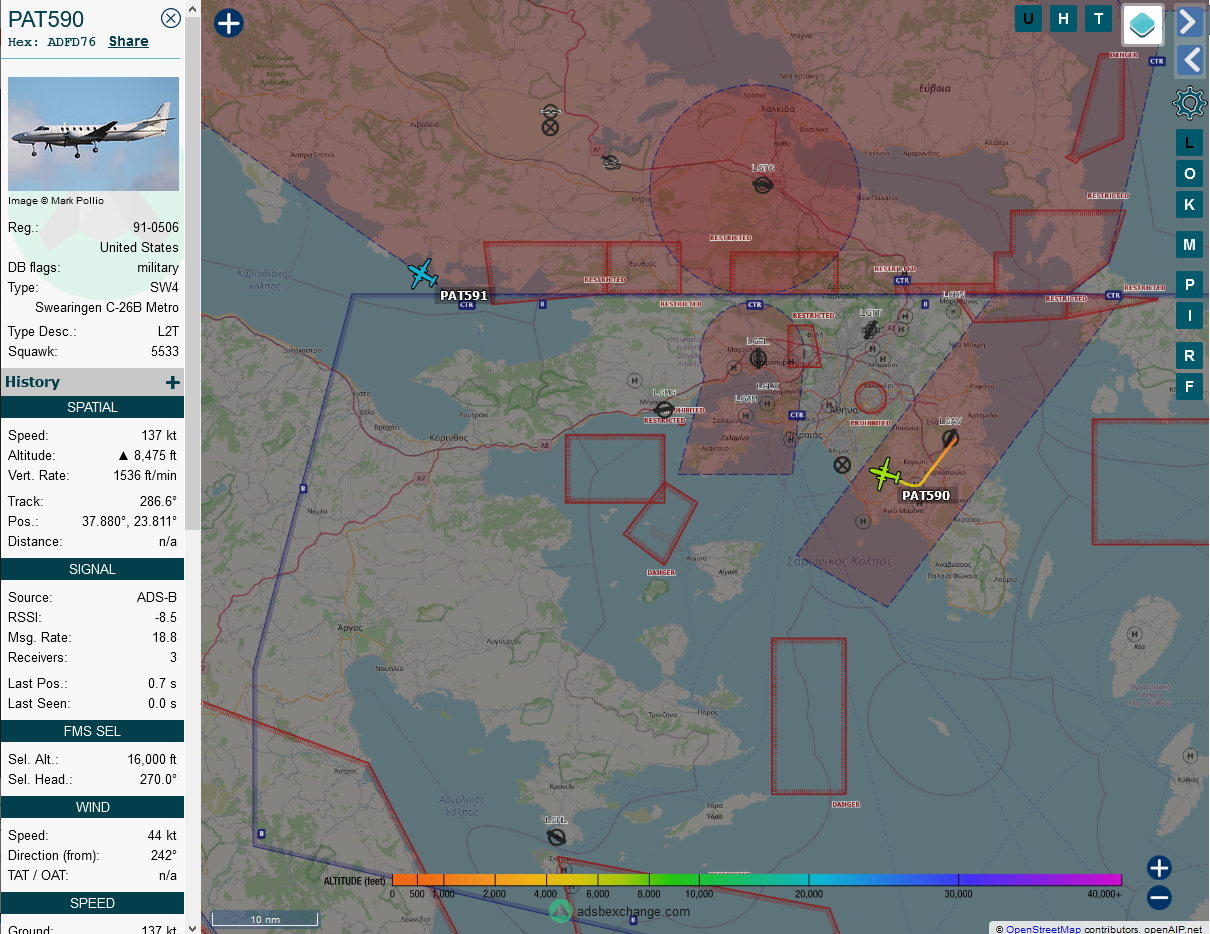Click the PAT590 map label
The width and height of the screenshot is (1210, 934).
[926, 495]
